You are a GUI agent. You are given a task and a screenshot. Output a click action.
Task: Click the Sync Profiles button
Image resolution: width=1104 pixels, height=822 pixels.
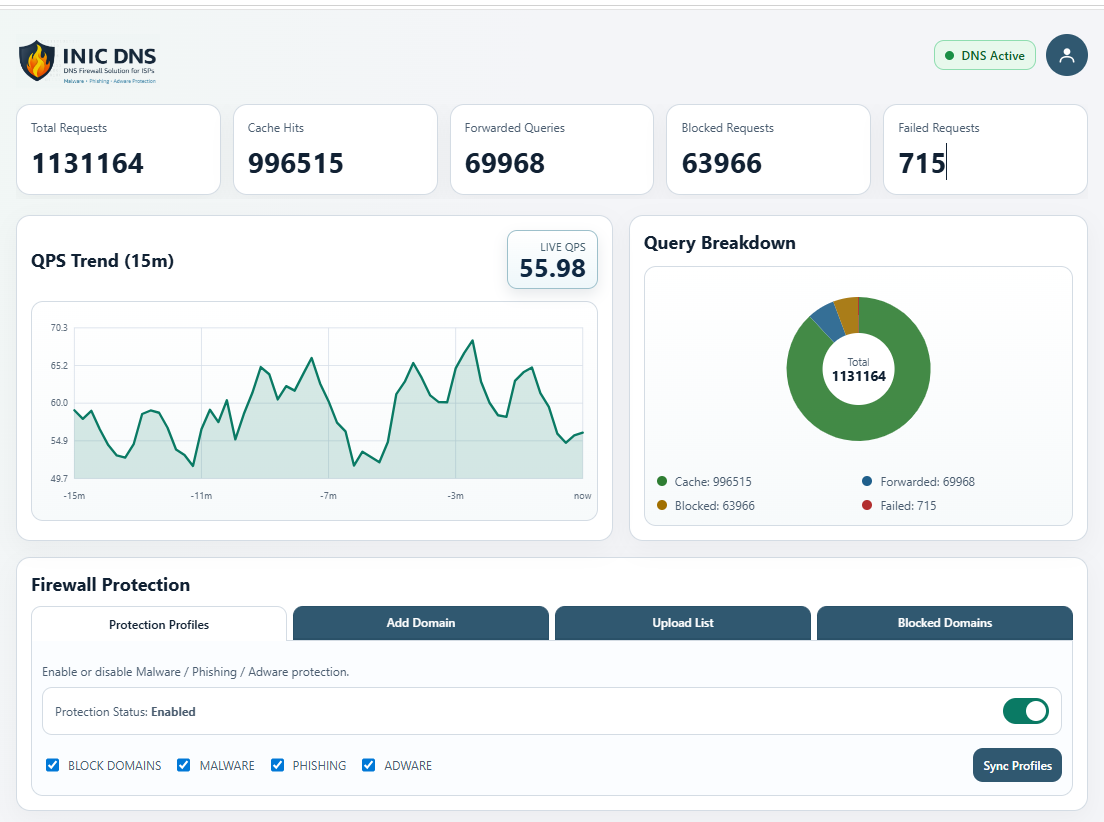pos(1017,765)
